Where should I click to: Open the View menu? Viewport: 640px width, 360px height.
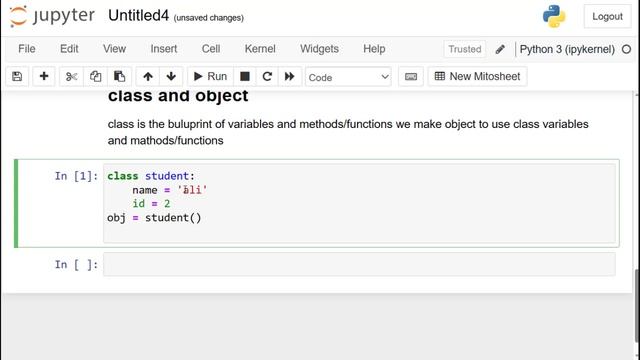coord(114,49)
